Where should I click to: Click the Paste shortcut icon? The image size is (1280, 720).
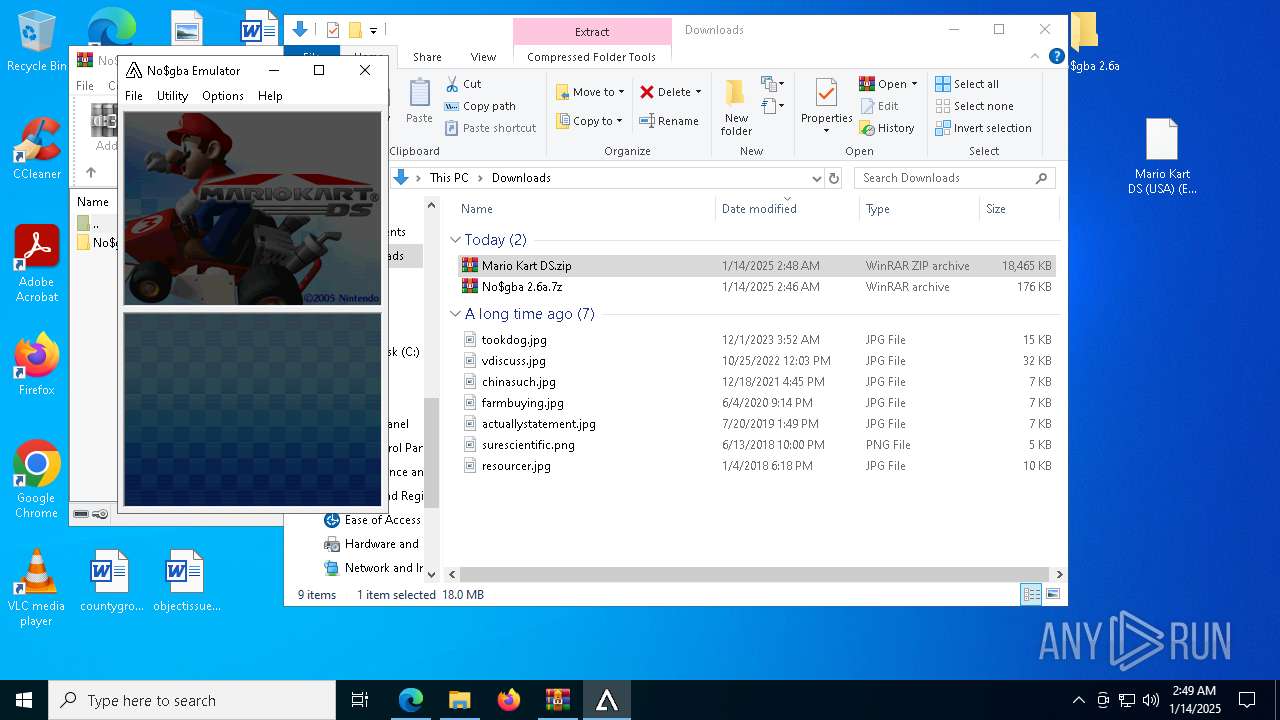452,128
